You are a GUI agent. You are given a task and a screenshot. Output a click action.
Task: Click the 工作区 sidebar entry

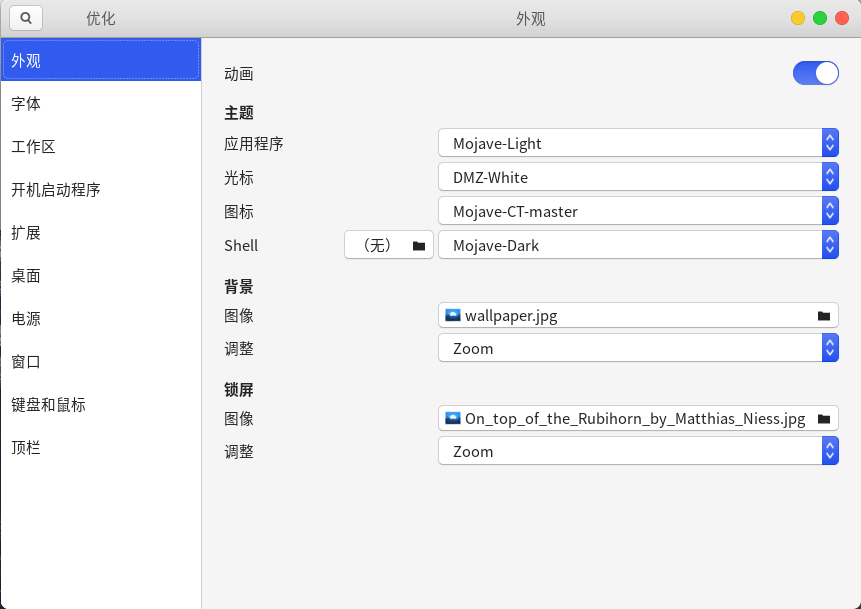click(x=100, y=146)
